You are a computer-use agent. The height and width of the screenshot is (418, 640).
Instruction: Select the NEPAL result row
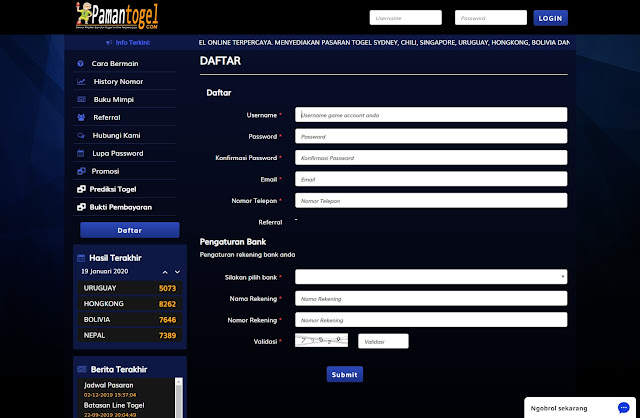click(x=130, y=336)
